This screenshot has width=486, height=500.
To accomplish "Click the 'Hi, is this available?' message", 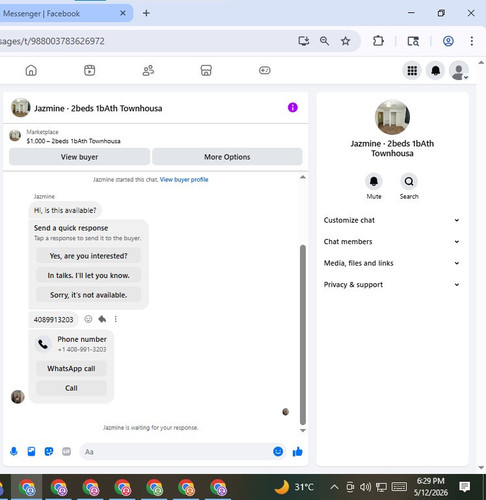I will [65, 210].
